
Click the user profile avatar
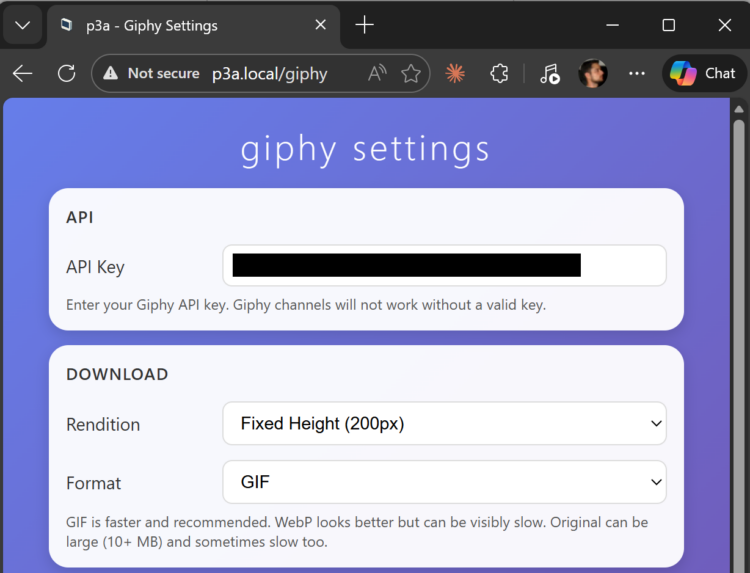[x=593, y=73]
